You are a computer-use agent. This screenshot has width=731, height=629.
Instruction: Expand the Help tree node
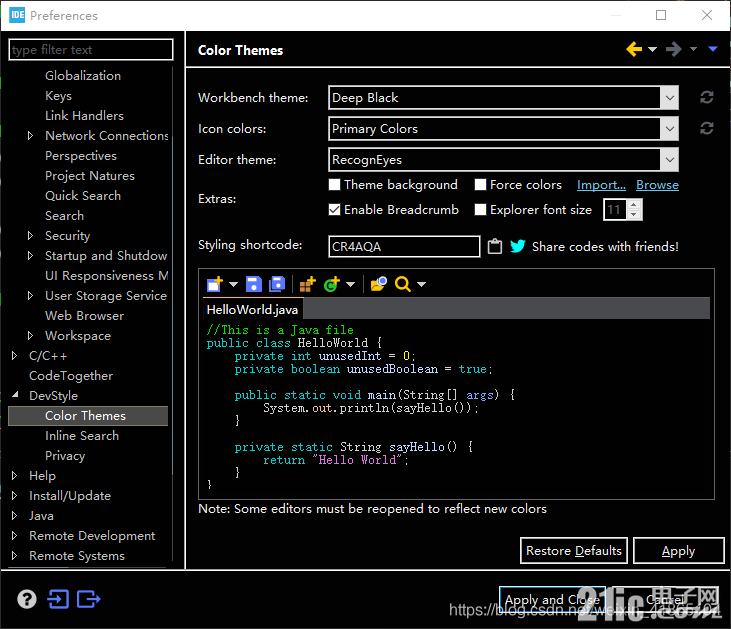click(14, 476)
